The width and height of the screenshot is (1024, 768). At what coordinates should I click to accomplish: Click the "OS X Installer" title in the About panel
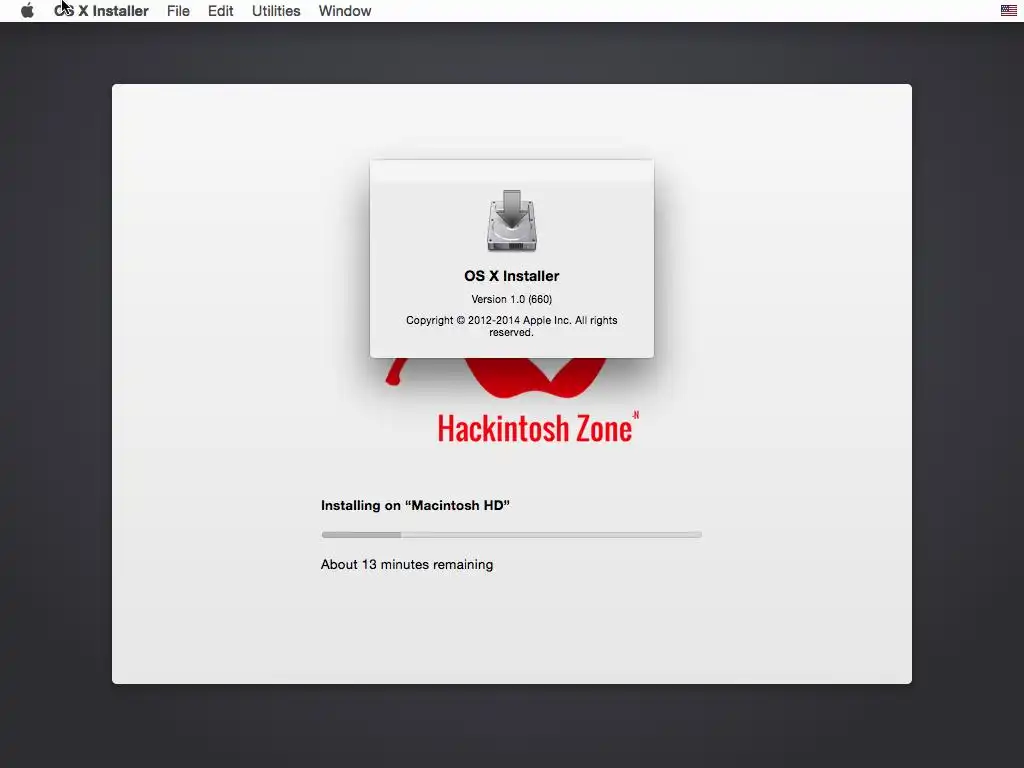512,276
